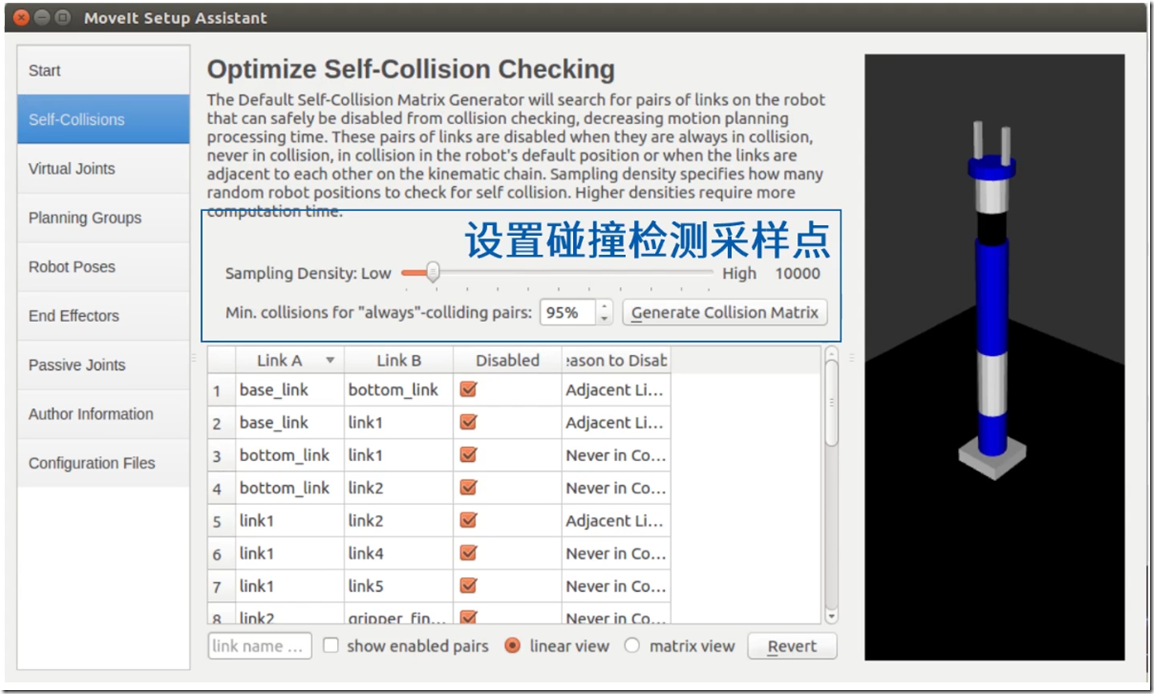Uncheck Disabled for link1 and link5
This screenshot has width=1154, height=694.
[468, 585]
